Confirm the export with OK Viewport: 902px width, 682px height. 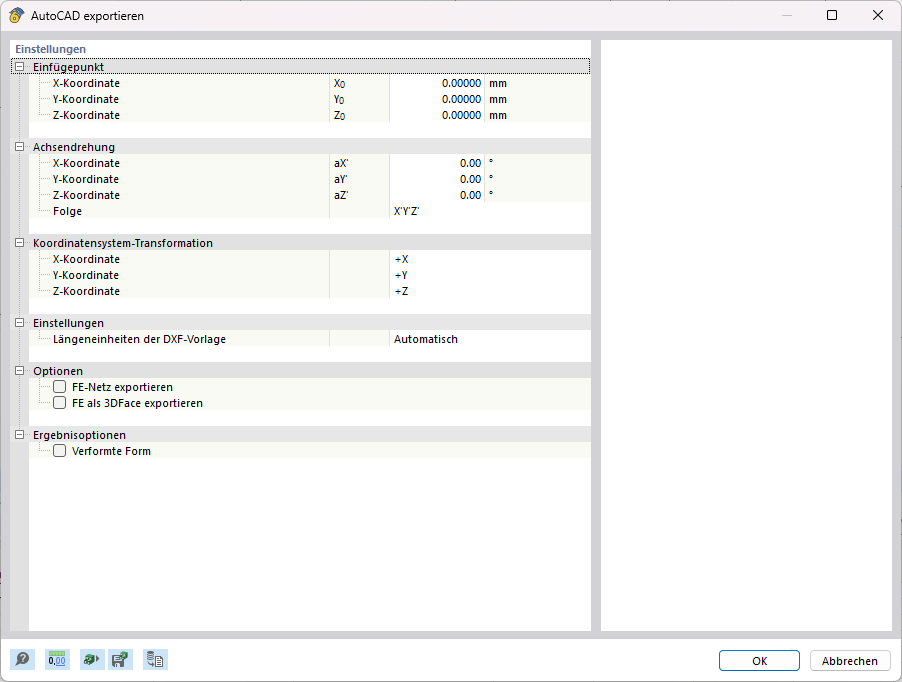pyautogui.click(x=758, y=660)
